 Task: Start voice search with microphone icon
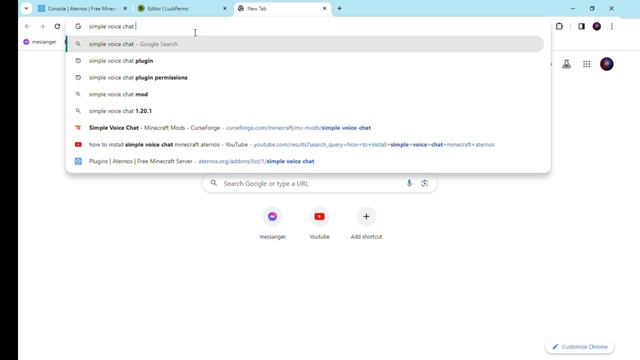coord(409,184)
